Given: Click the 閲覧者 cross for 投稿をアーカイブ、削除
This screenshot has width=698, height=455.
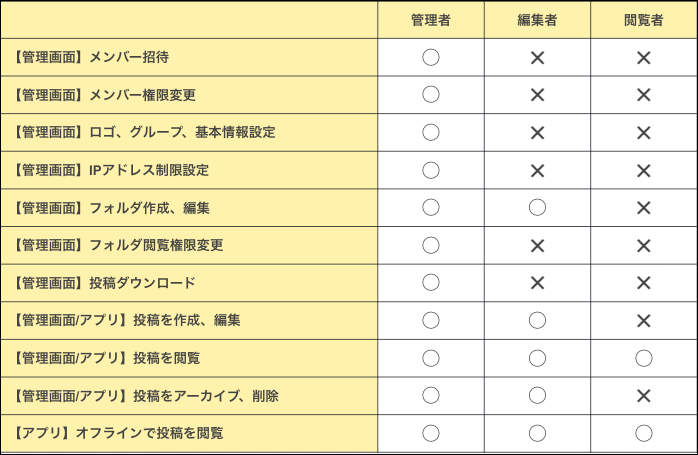Looking at the screenshot, I should pos(644,396).
